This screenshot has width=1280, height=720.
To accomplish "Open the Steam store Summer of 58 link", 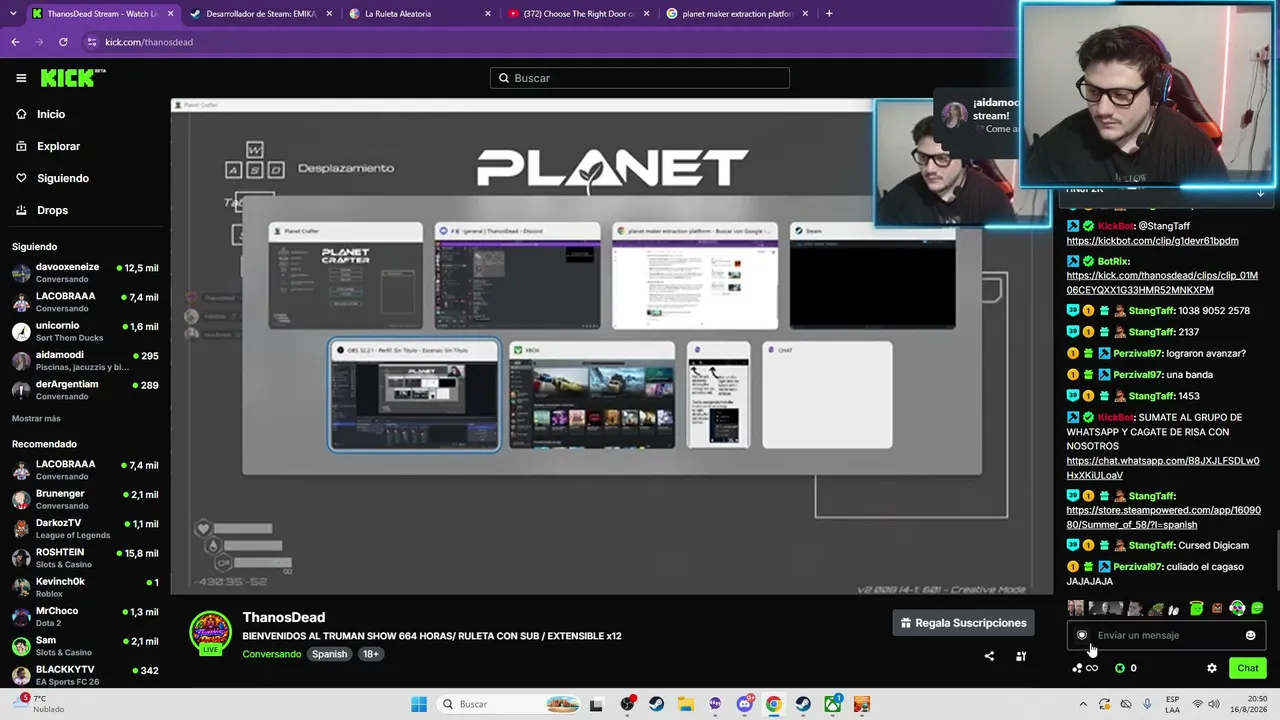I will click(x=1163, y=517).
